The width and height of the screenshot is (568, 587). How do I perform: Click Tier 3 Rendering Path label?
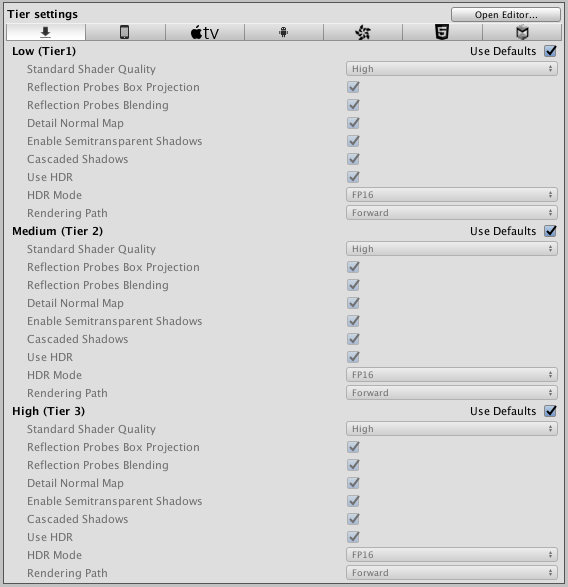click(x=67, y=573)
